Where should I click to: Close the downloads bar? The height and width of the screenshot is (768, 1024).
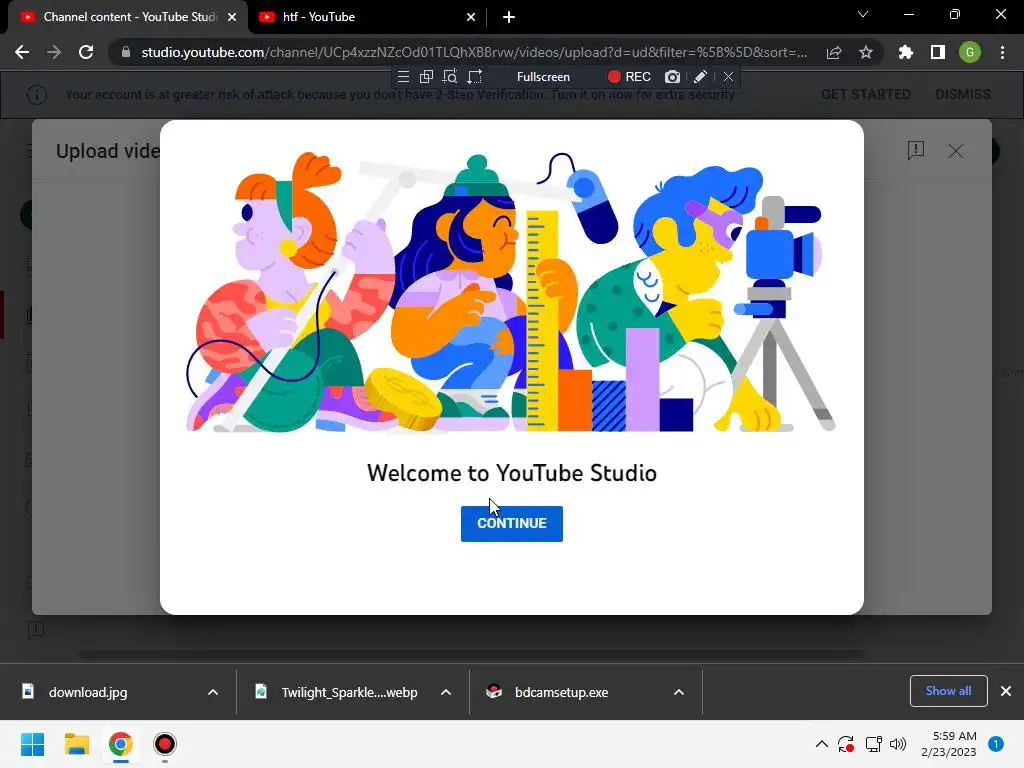[1006, 691]
